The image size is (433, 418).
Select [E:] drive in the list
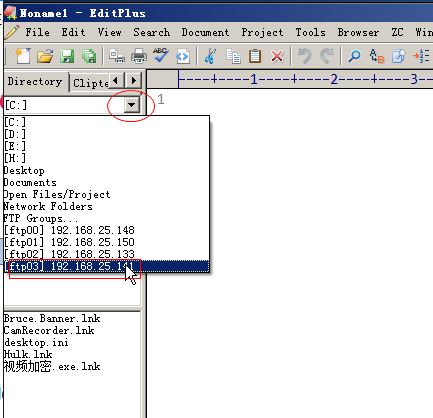pos(107,146)
